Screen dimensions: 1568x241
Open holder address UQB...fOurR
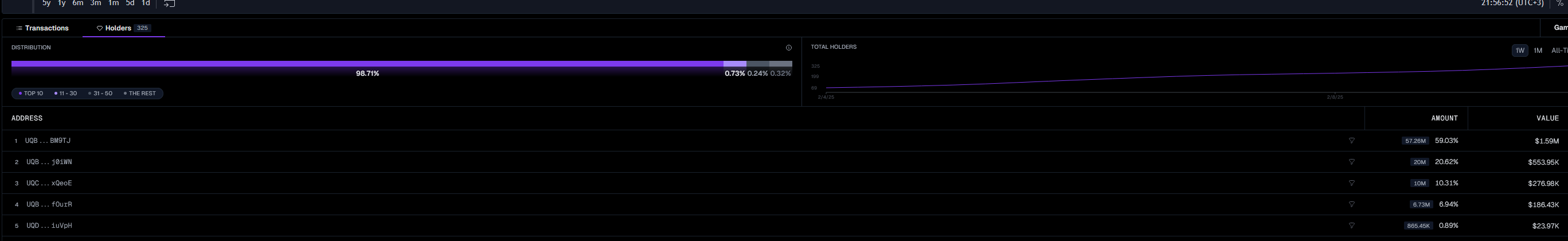(49, 204)
